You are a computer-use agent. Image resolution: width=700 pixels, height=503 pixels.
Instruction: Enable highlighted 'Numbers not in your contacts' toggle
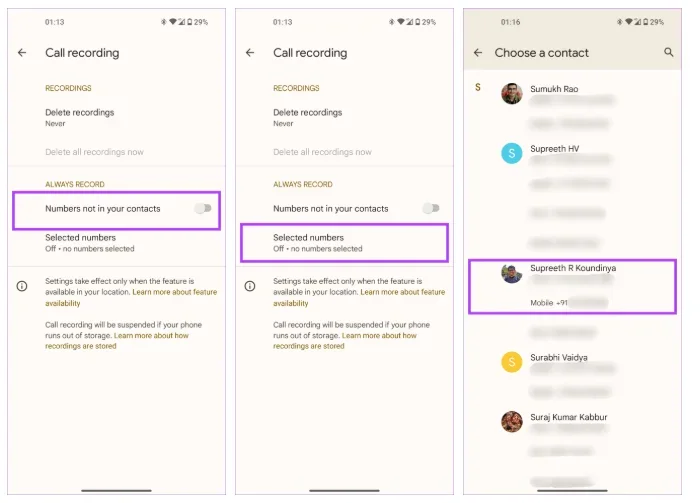[x=203, y=208]
